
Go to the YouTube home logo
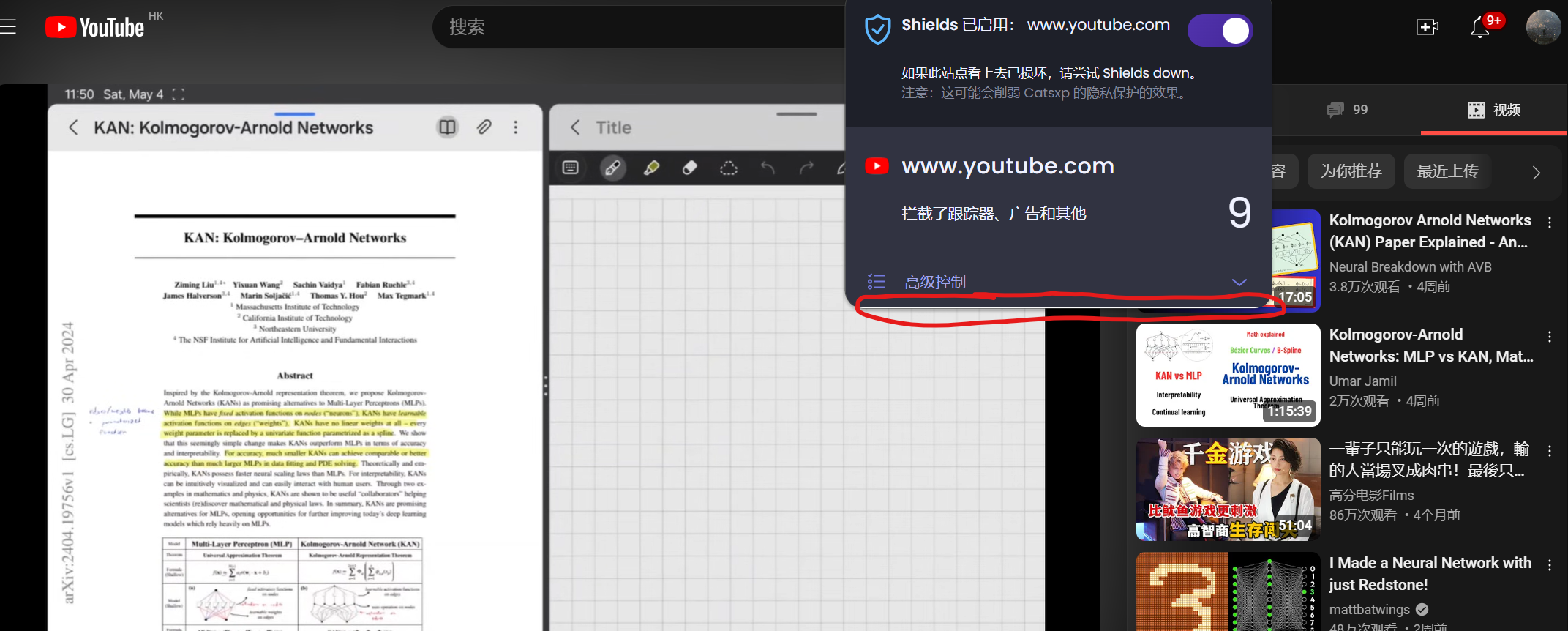click(95, 27)
